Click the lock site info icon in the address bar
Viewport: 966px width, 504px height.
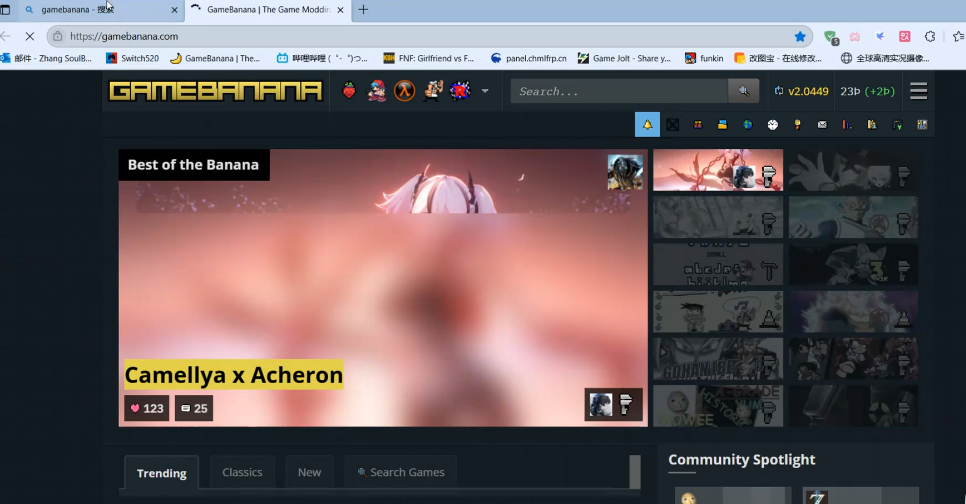(57, 36)
